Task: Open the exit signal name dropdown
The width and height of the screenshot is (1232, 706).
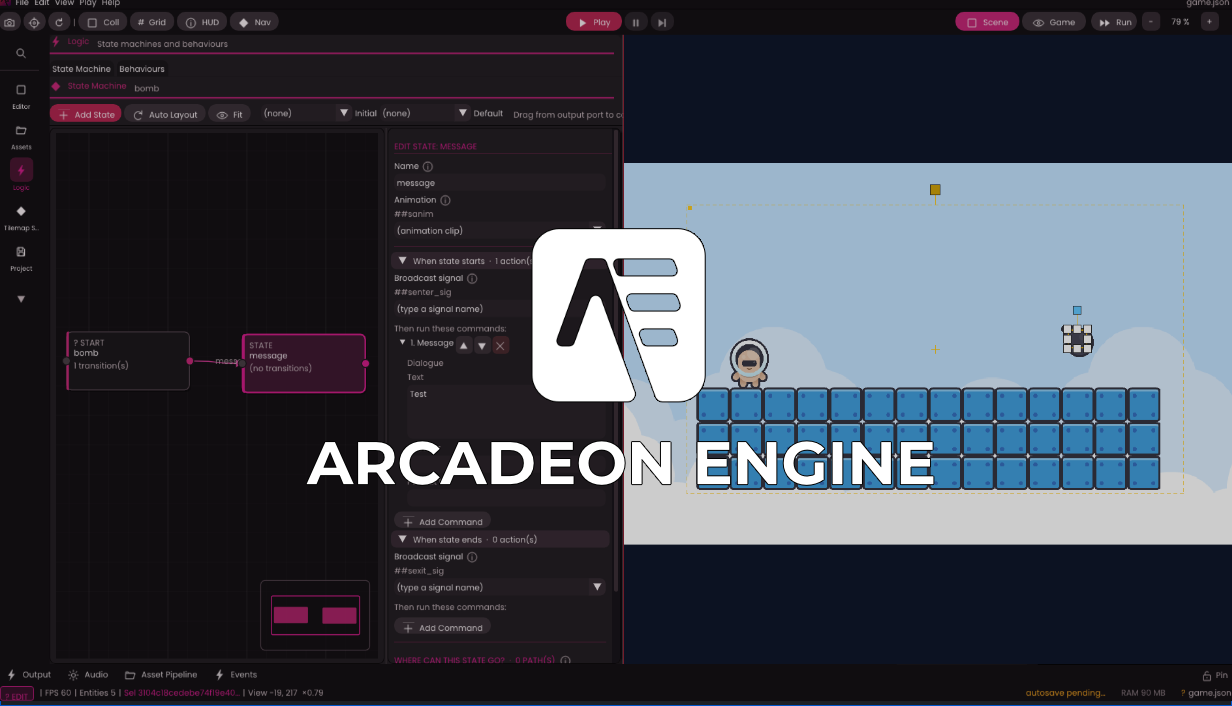Action: coord(499,587)
